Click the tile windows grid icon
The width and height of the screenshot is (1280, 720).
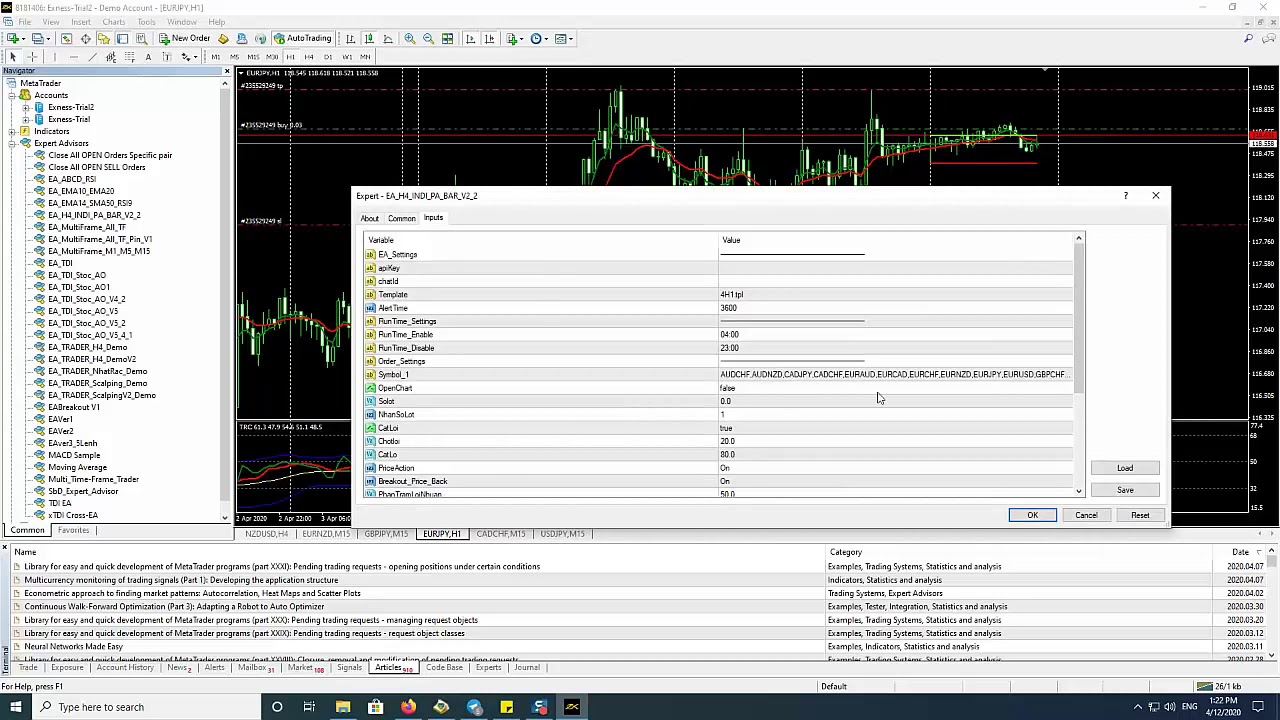(447, 38)
